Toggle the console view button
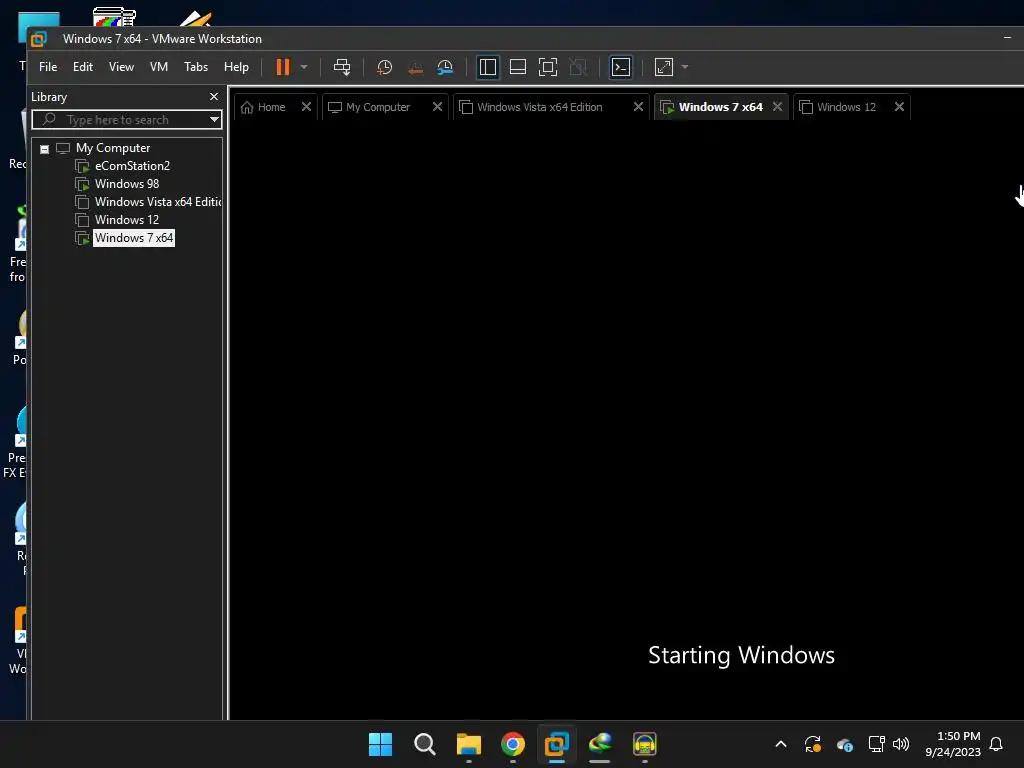 click(620, 67)
